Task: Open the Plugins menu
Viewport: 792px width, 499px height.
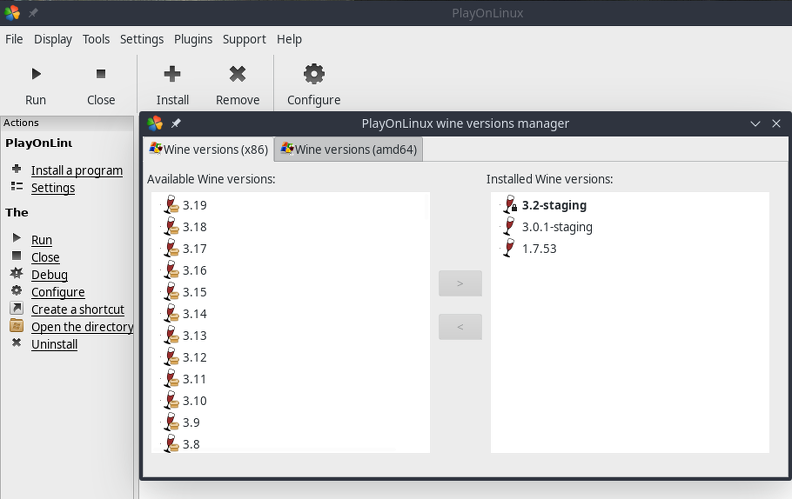Action: pyautogui.click(x=193, y=39)
